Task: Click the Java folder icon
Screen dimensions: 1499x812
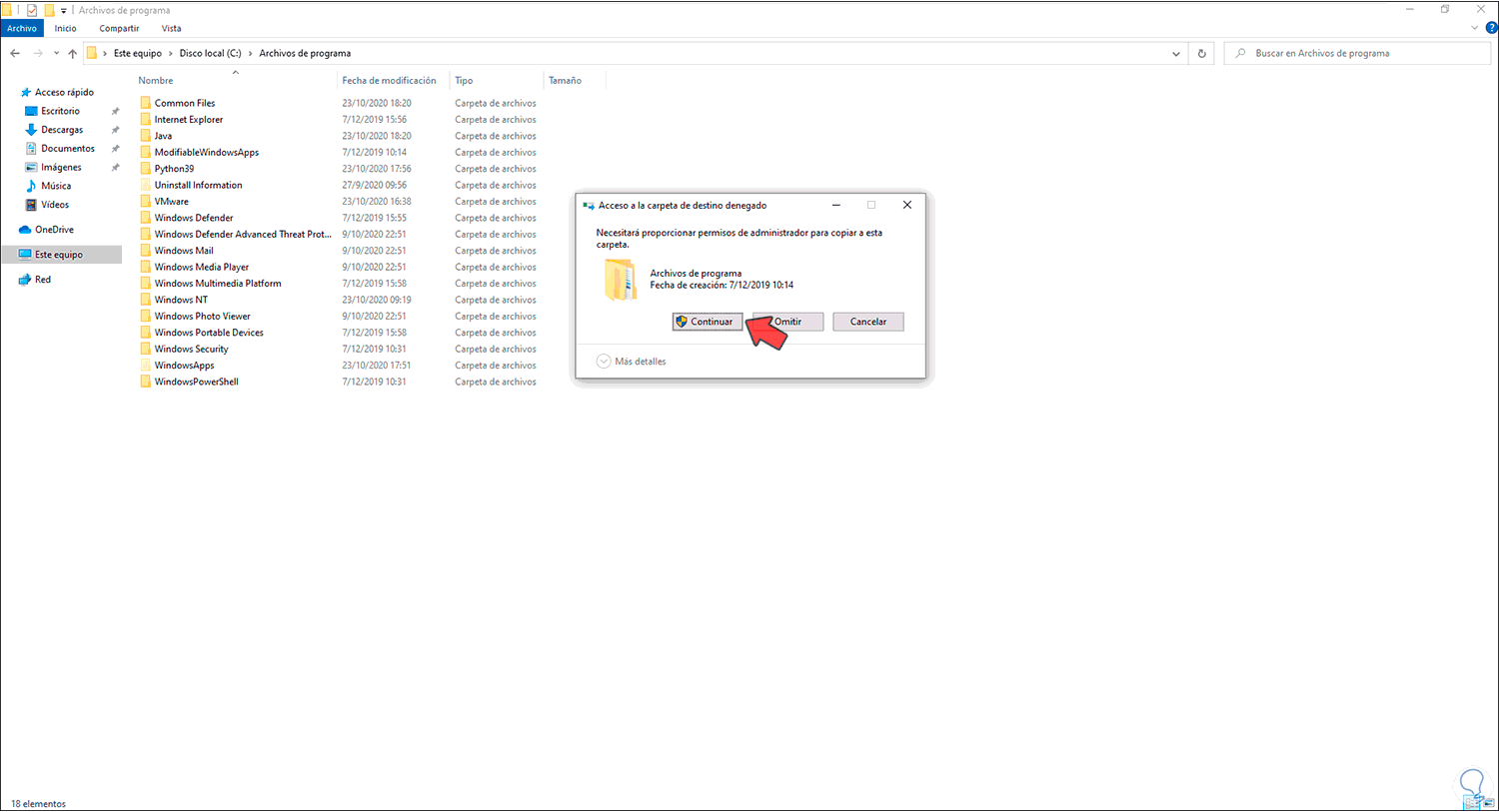Action: [145, 136]
